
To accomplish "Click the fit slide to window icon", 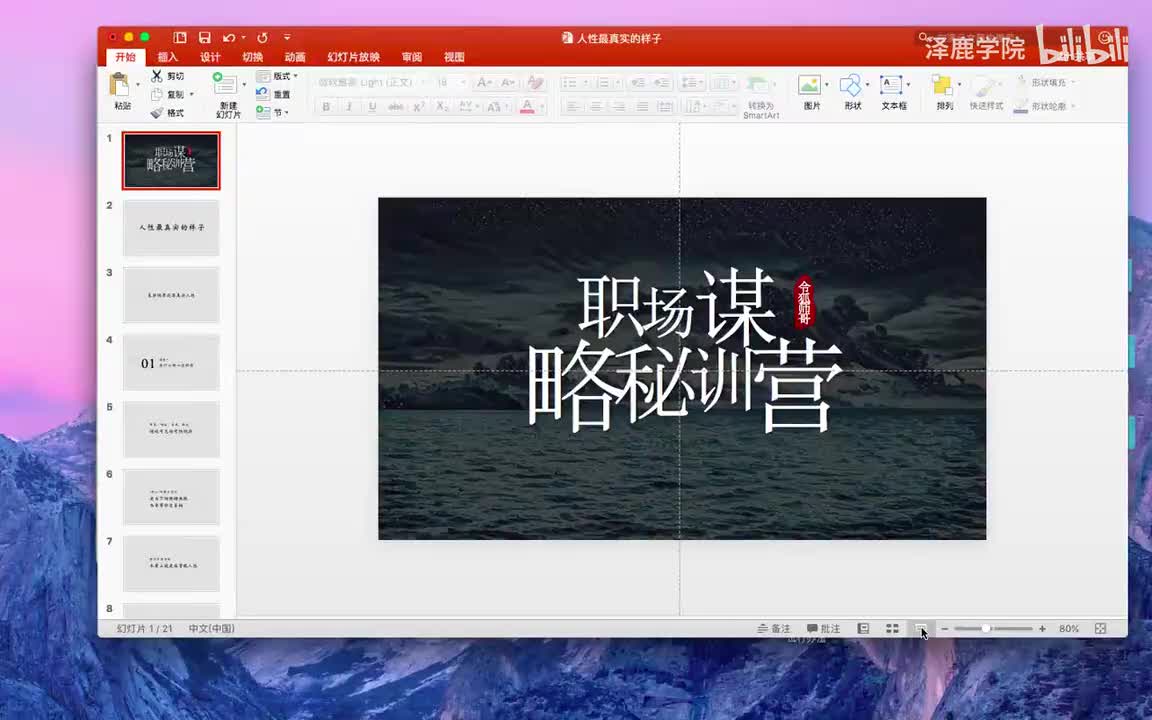I will tap(1100, 628).
